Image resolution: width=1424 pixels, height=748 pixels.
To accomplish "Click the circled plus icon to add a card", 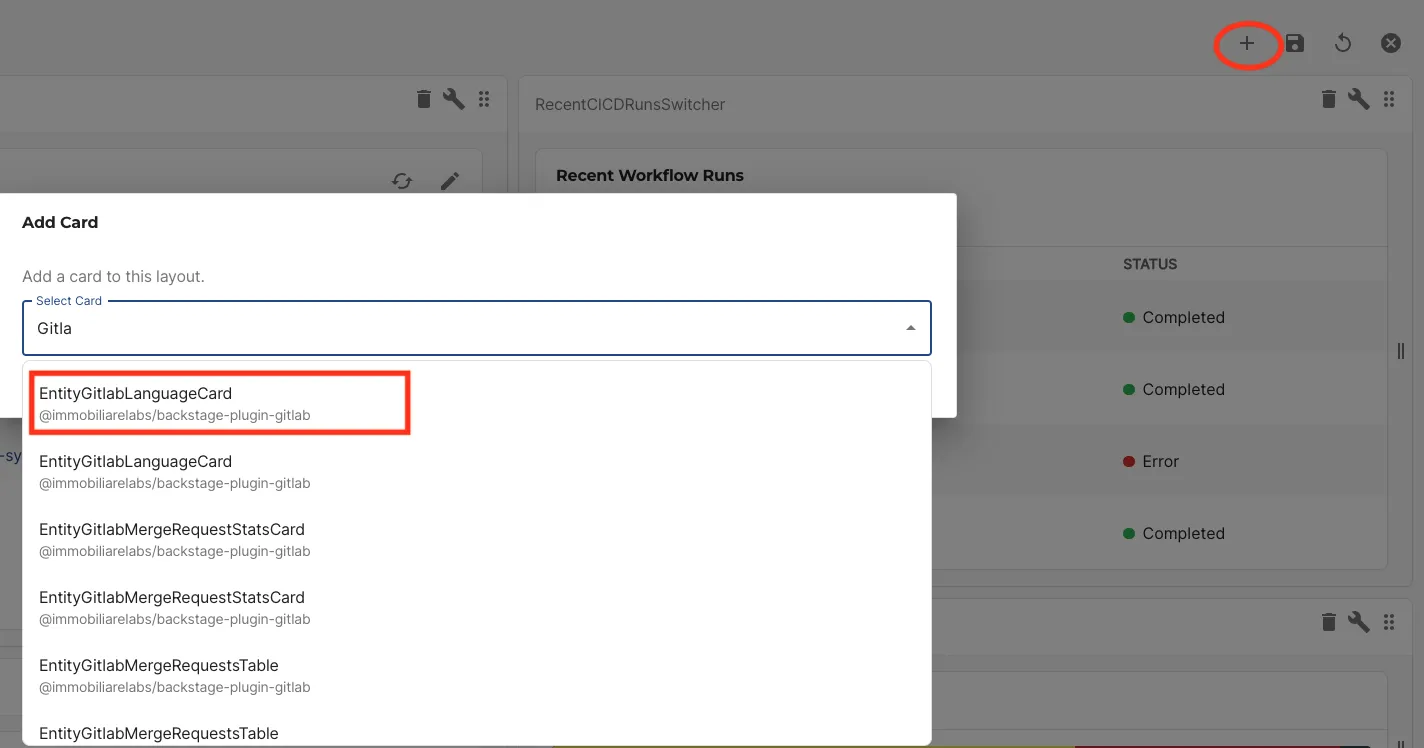I will point(1247,44).
